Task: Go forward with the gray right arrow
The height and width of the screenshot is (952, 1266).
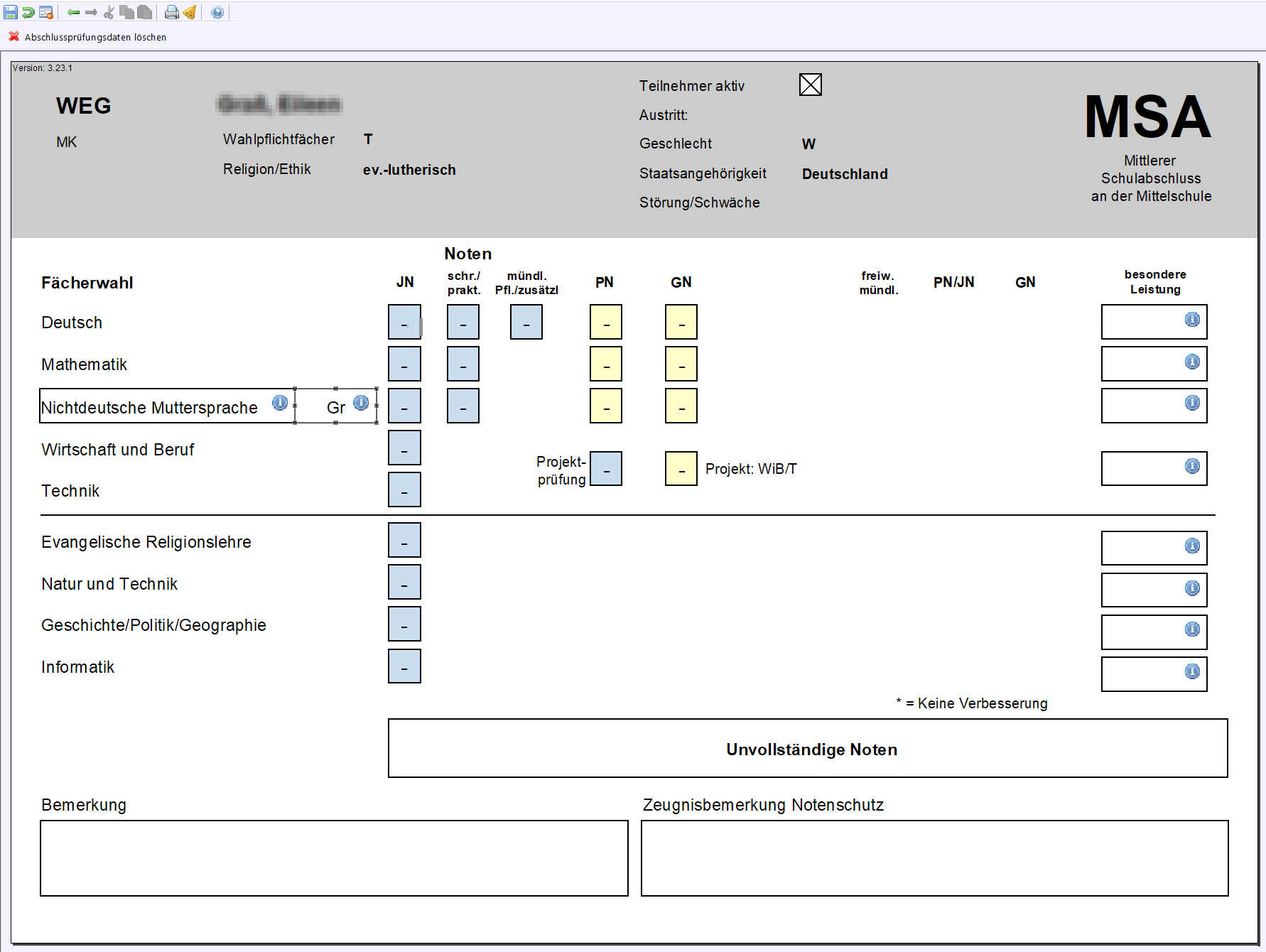Action: [91, 12]
